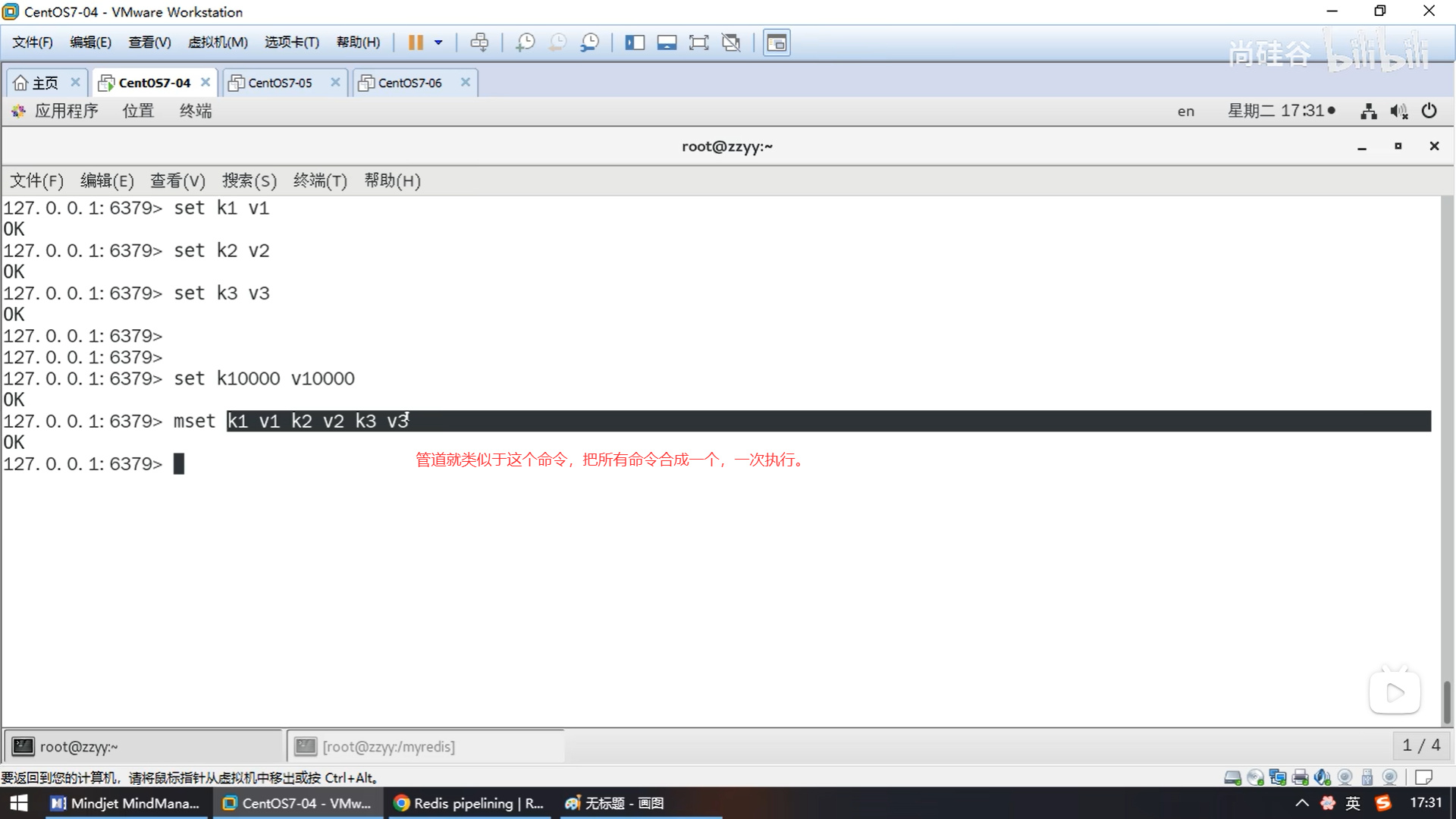Switch to the CentOS7-05 tab
The height and width of the screenshot is (819, 1456).
click(x=280, y=83)
